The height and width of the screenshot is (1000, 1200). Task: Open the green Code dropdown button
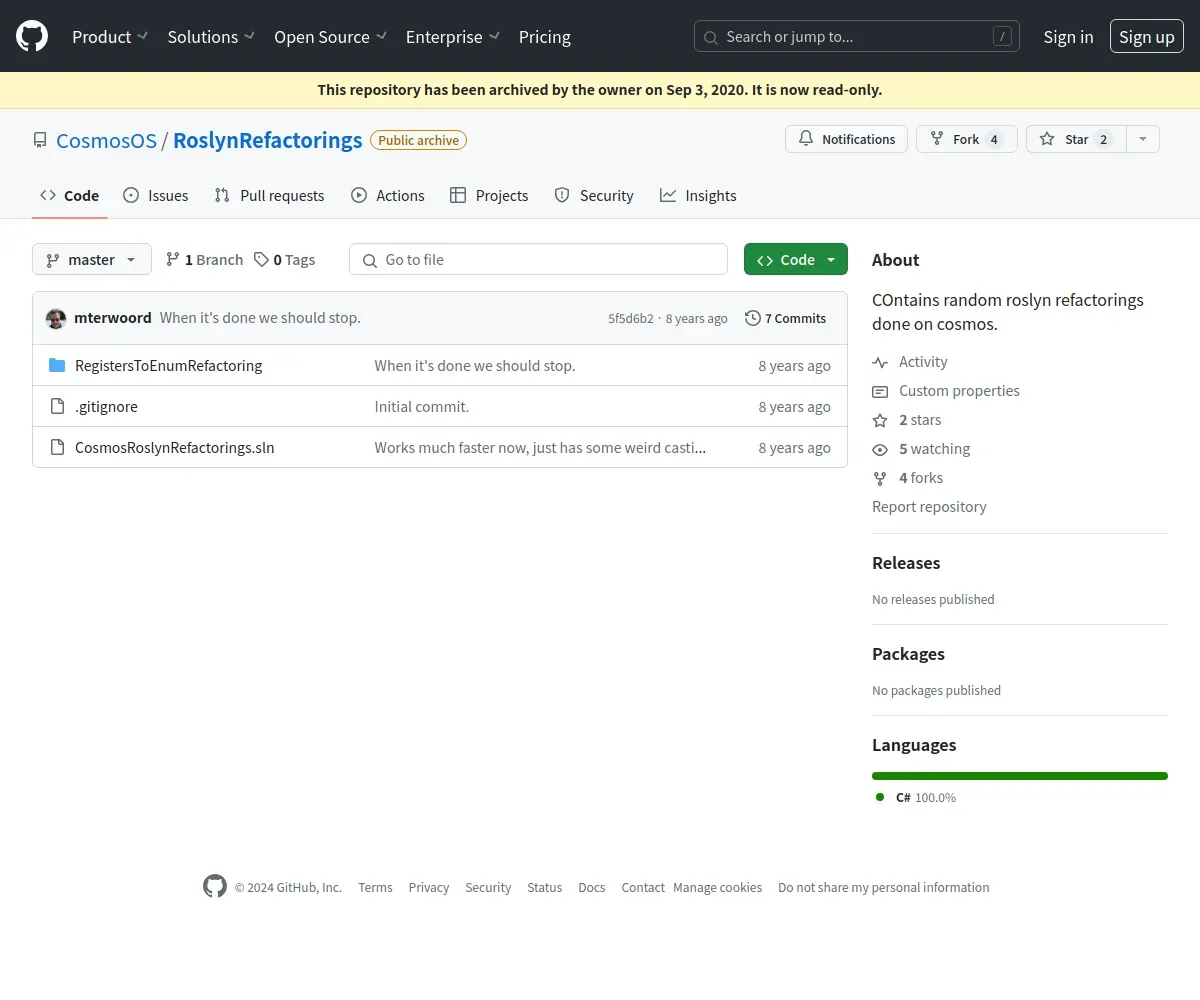pyautogui.click(x=796, y=259)
